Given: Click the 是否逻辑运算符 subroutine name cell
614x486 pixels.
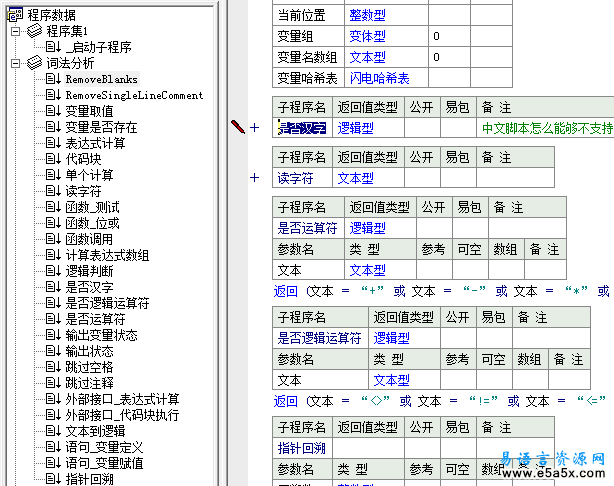Looking at the screenshot, I should [x=320, y=338].
